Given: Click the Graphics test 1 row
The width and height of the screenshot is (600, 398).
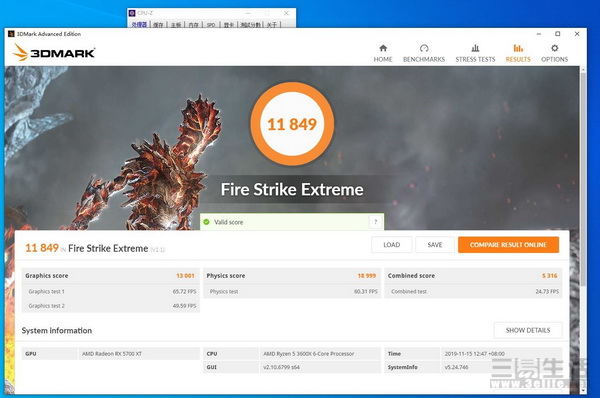Looking at the screenshot, I should 111,291.
